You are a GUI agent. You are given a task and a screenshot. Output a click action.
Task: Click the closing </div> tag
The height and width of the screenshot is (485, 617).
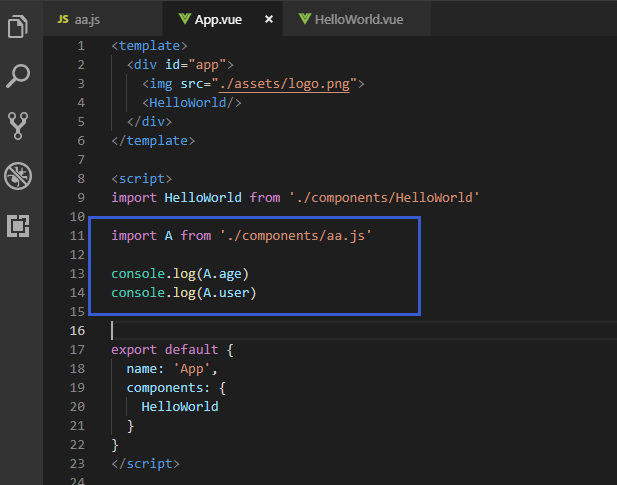click(149, 122)
